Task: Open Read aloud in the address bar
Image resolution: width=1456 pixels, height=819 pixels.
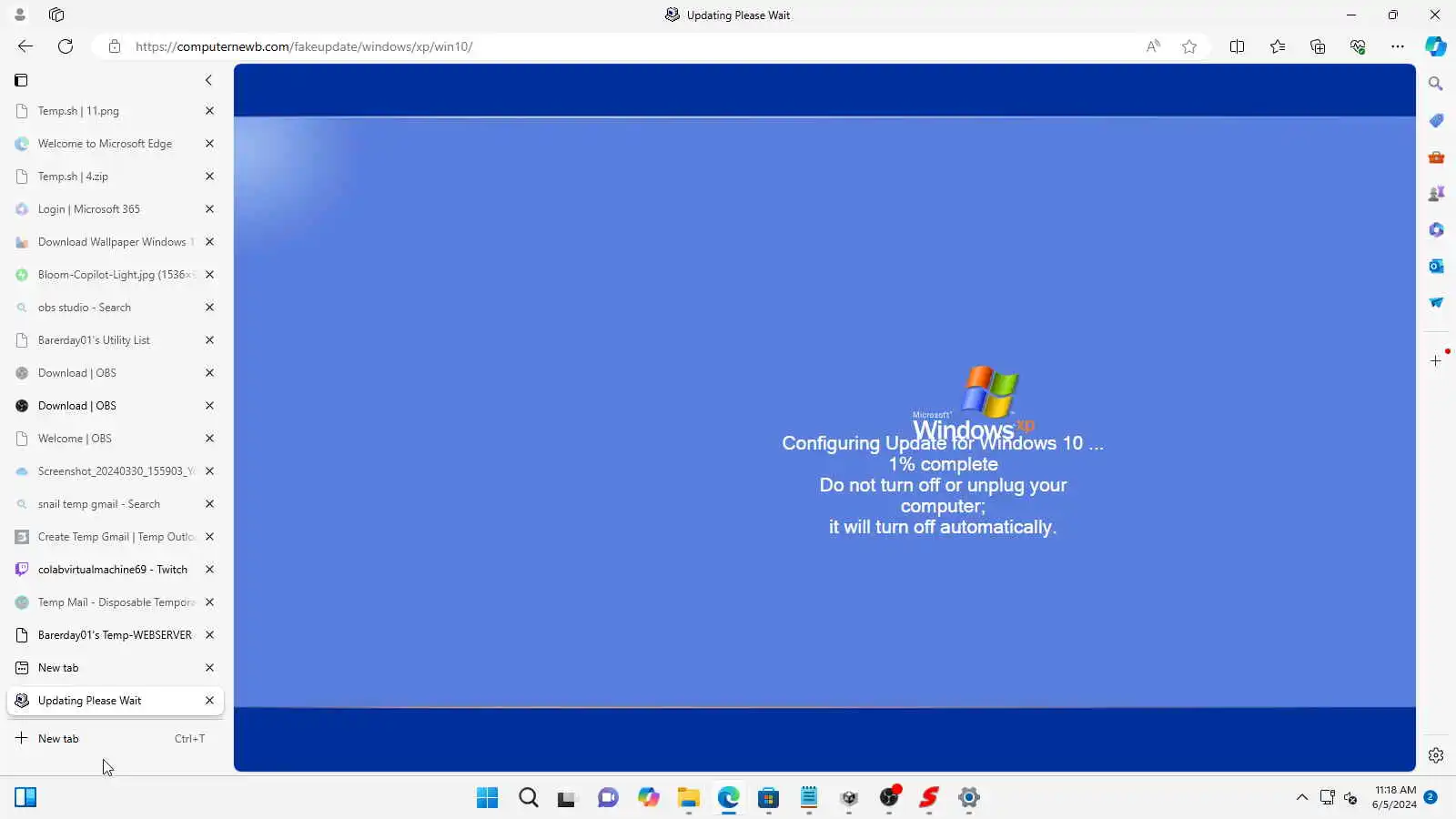Action: [1153, 46]
